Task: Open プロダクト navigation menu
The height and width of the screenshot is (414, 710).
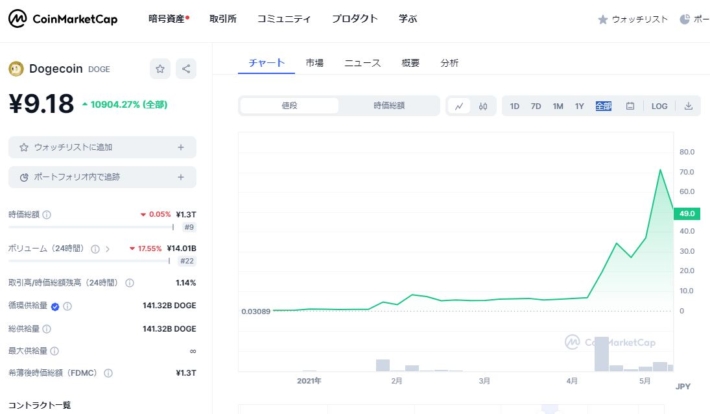Action: pos(355,19)
